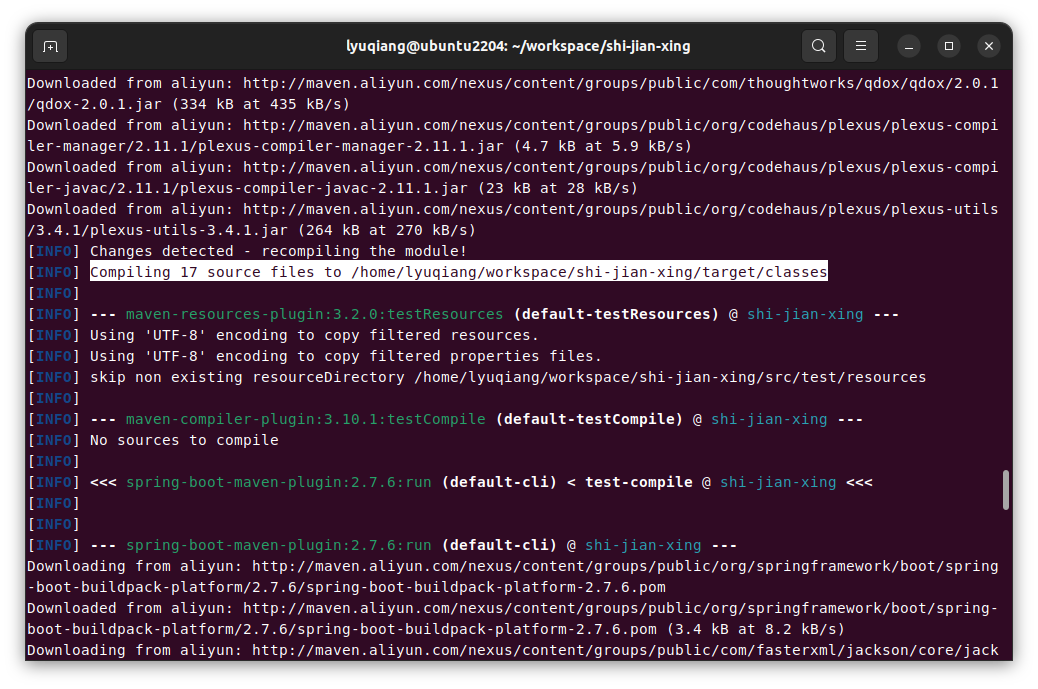This screenshot has height=689, width=1038.
Task: Click the bold (default-testCompile) text
Action: [x=589, y=419]
